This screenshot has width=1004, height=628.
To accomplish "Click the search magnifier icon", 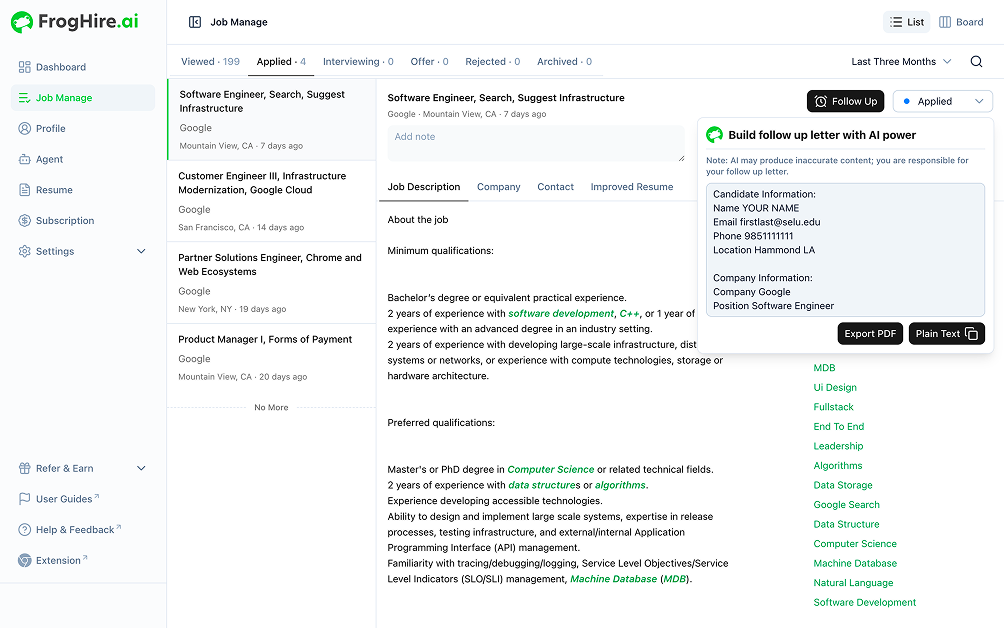I will (976, 62).
